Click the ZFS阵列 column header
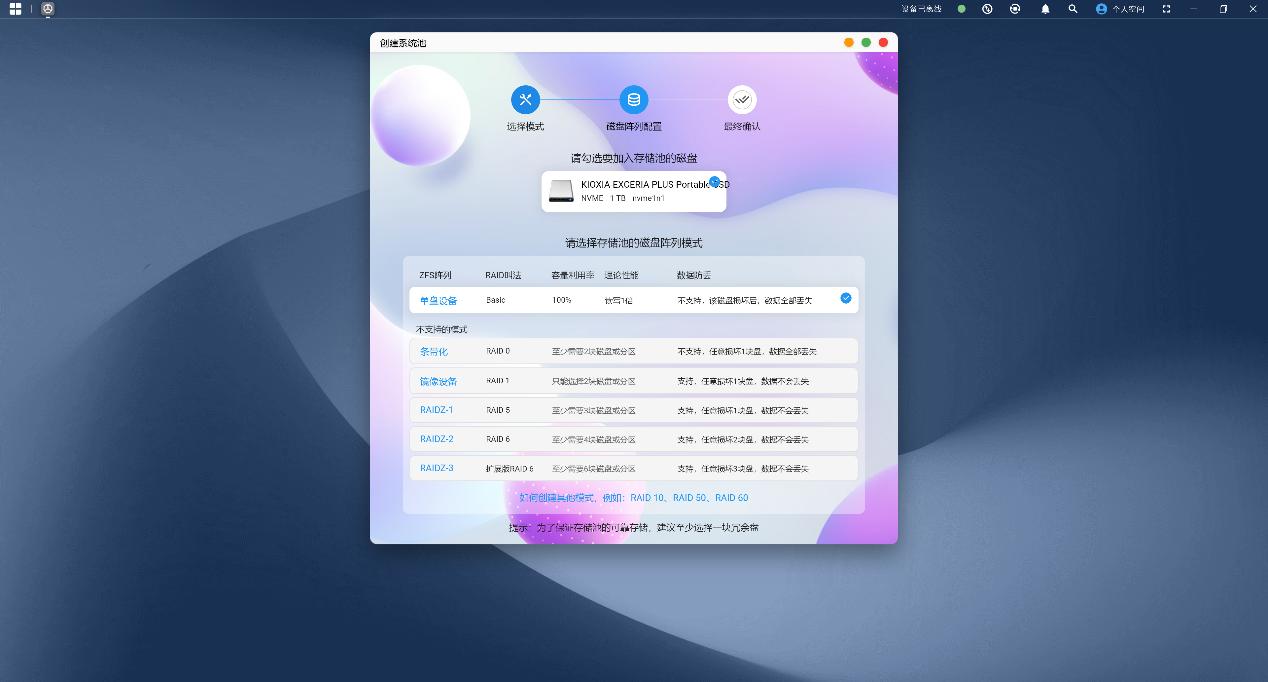 [435, 275]
